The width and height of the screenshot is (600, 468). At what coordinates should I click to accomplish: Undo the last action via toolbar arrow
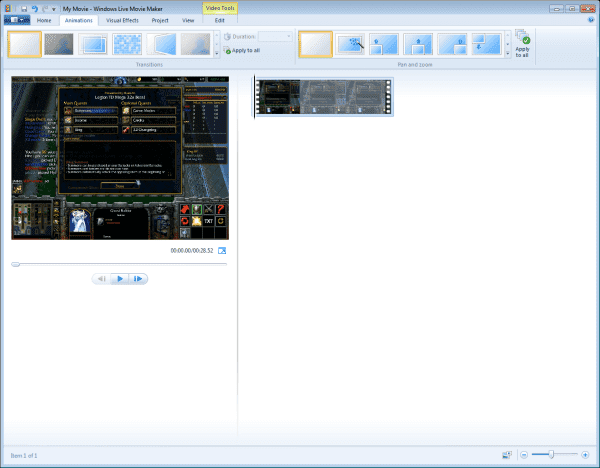[35, 9]
